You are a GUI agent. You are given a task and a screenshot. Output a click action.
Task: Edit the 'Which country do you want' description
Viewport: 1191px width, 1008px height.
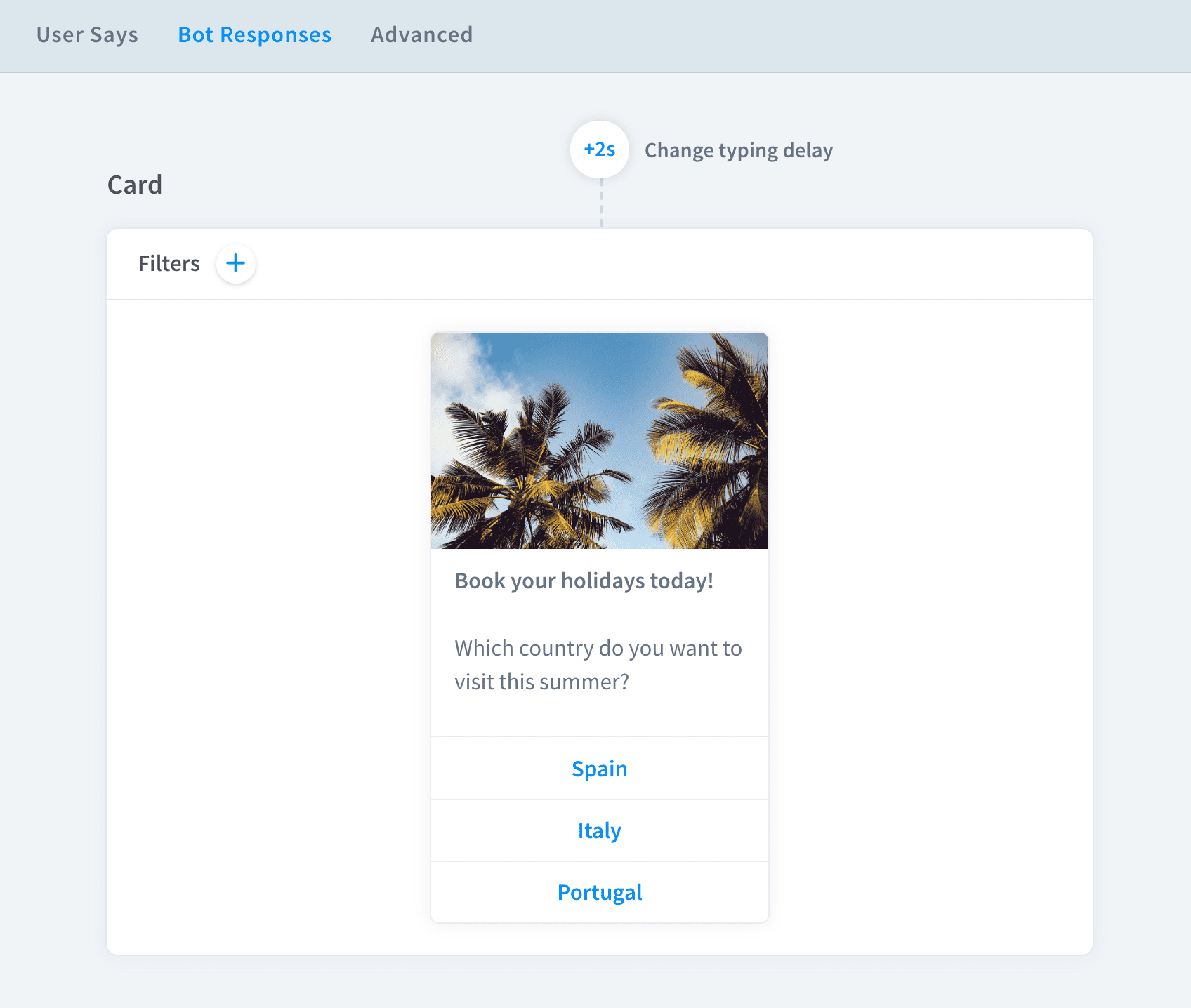[x=598, y=665]
